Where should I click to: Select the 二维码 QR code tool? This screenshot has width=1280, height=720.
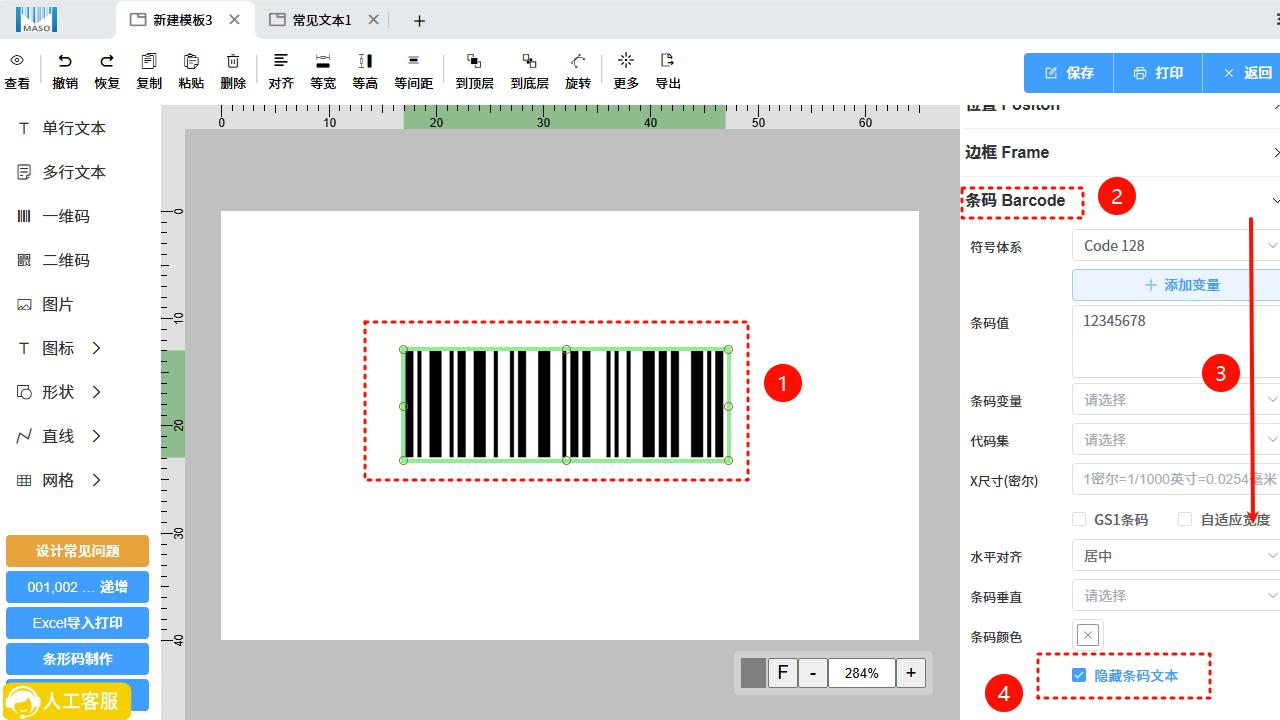coord(66,260)
